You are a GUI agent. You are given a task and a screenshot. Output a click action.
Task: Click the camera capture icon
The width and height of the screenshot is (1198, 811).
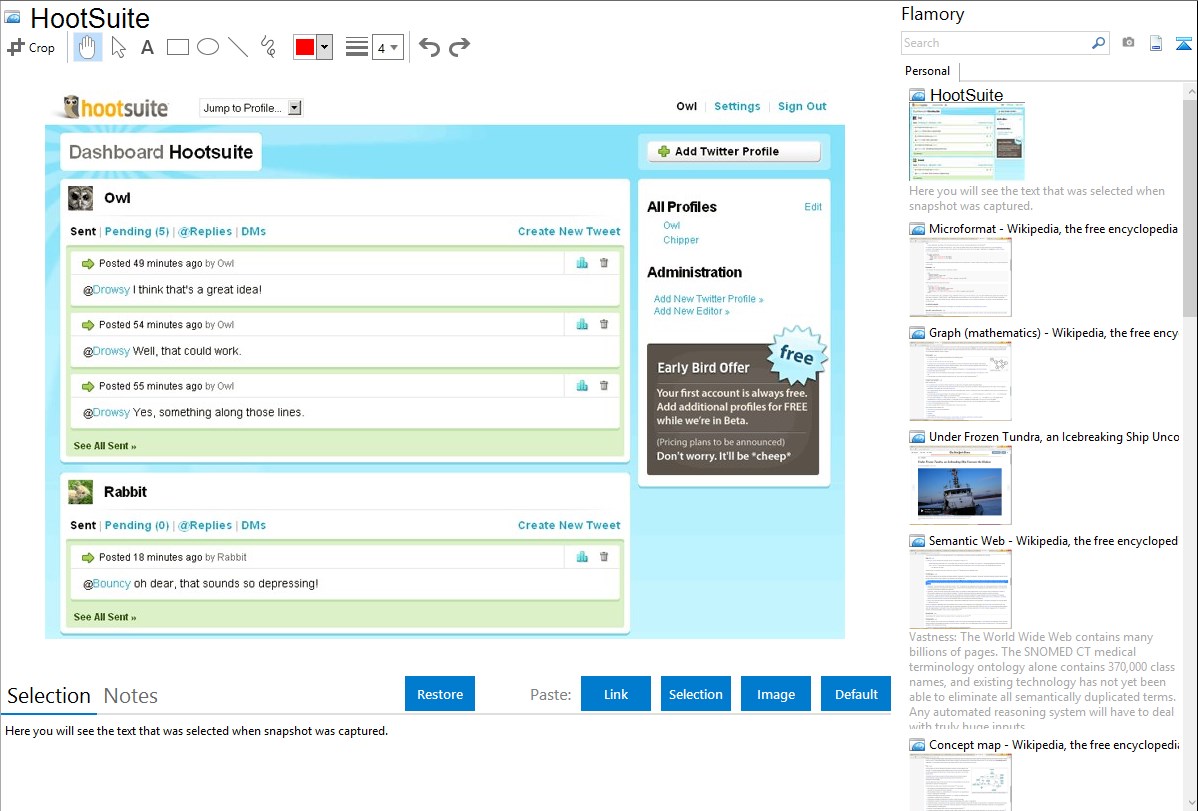1128,43
